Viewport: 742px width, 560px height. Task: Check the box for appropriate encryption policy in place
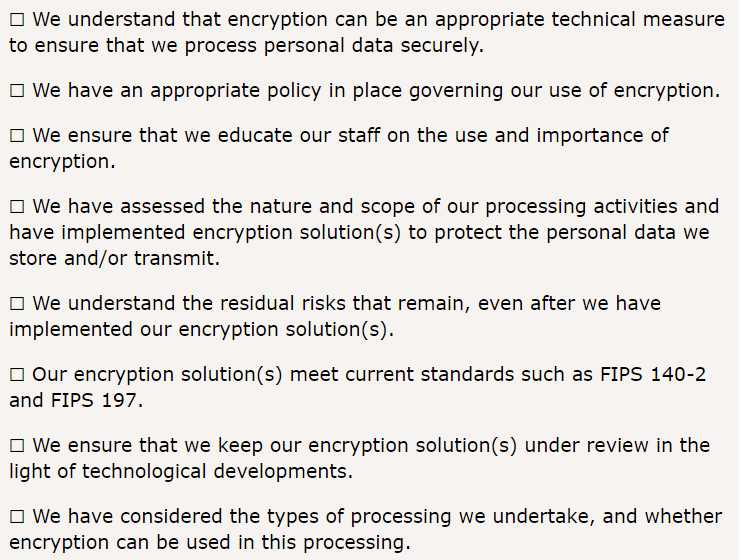18,90
